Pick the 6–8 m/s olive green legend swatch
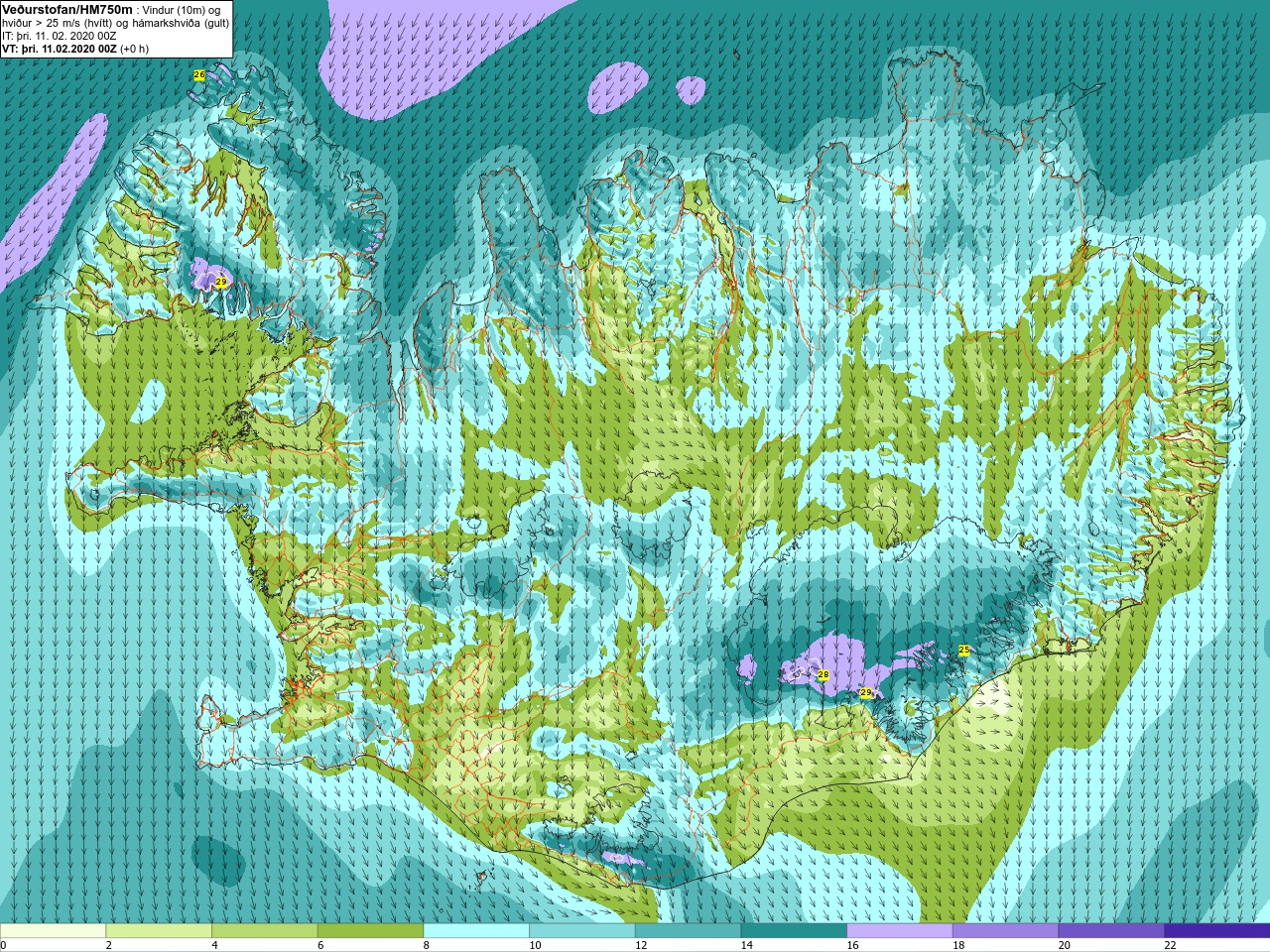The image size is (1270, 952). (370, 931)
